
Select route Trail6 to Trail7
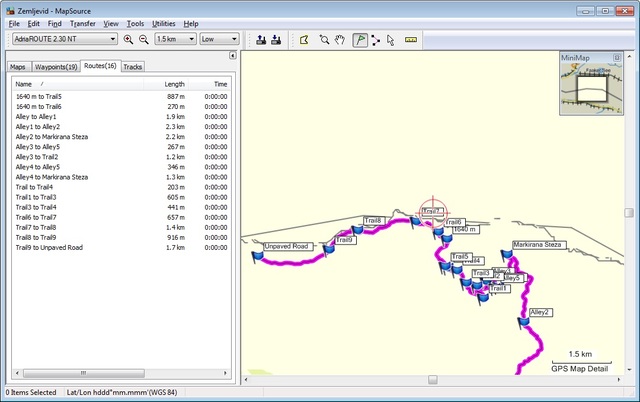click(x=121, y=217)
